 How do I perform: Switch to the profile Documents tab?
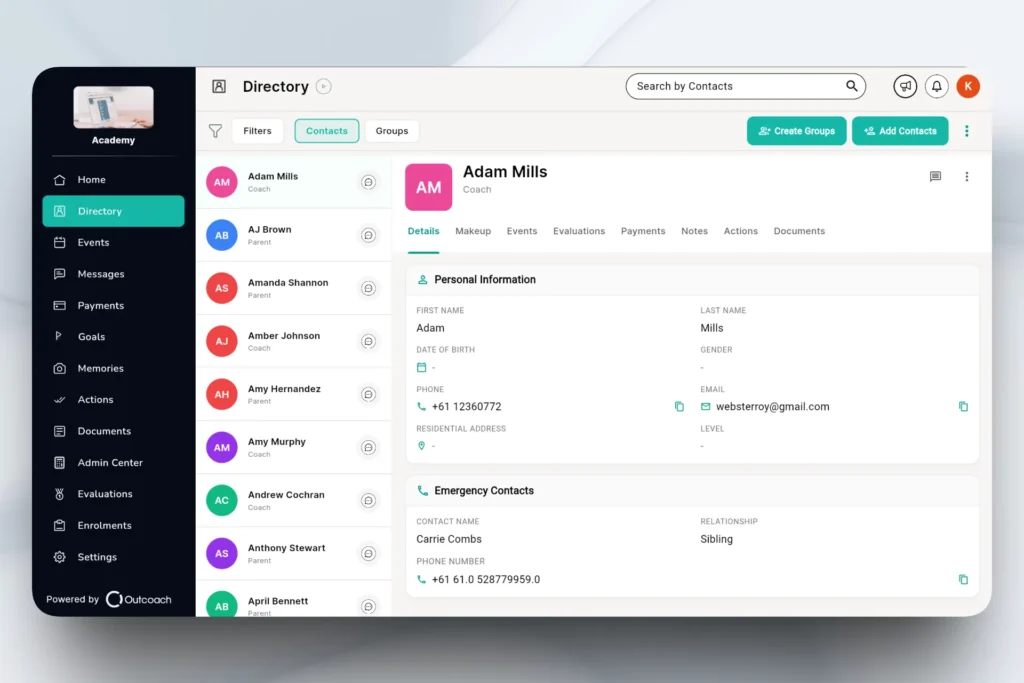(799, 231)
